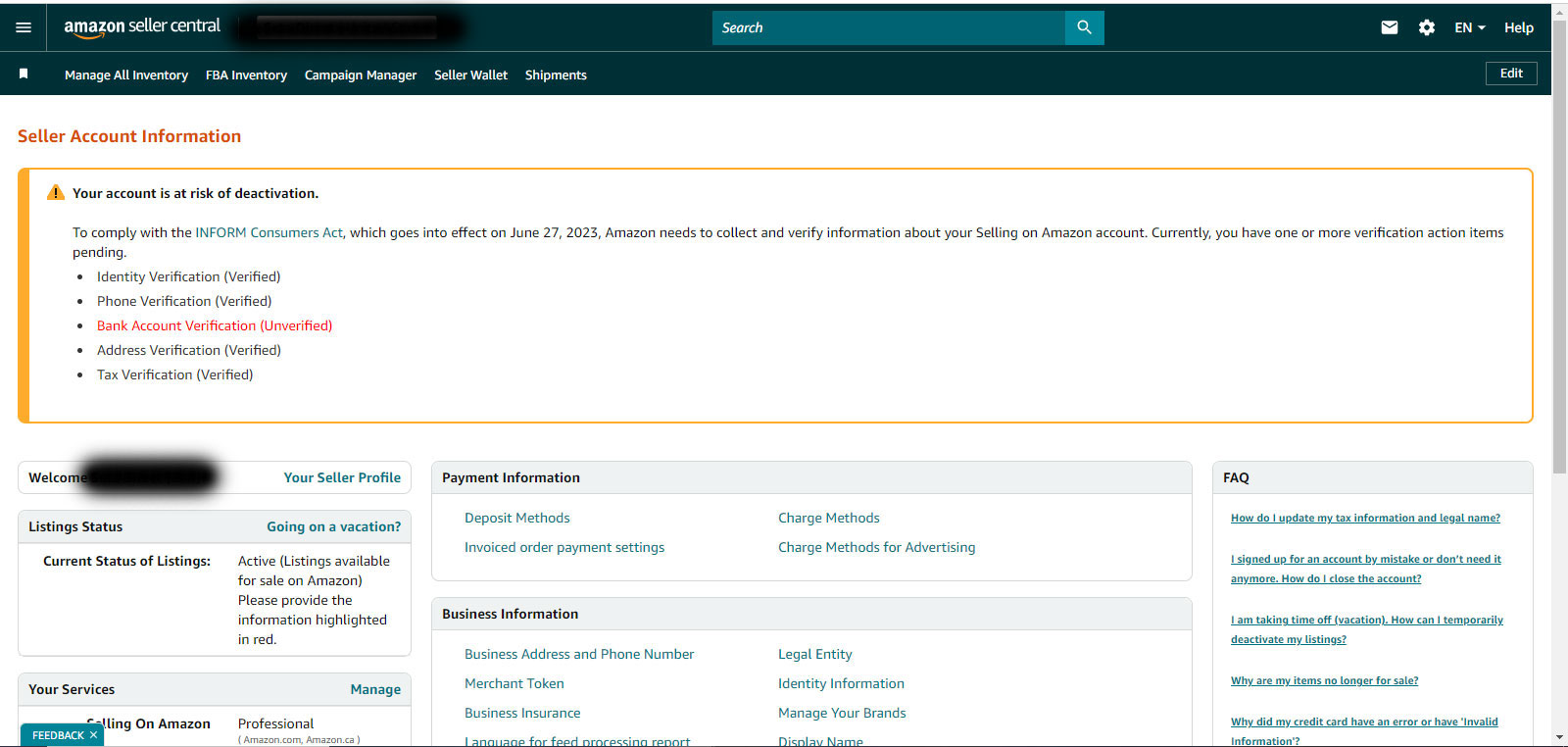Screen dimensions: 1568x747
Task: Open FAQ about closing the account
Action: coord(1366,569)
